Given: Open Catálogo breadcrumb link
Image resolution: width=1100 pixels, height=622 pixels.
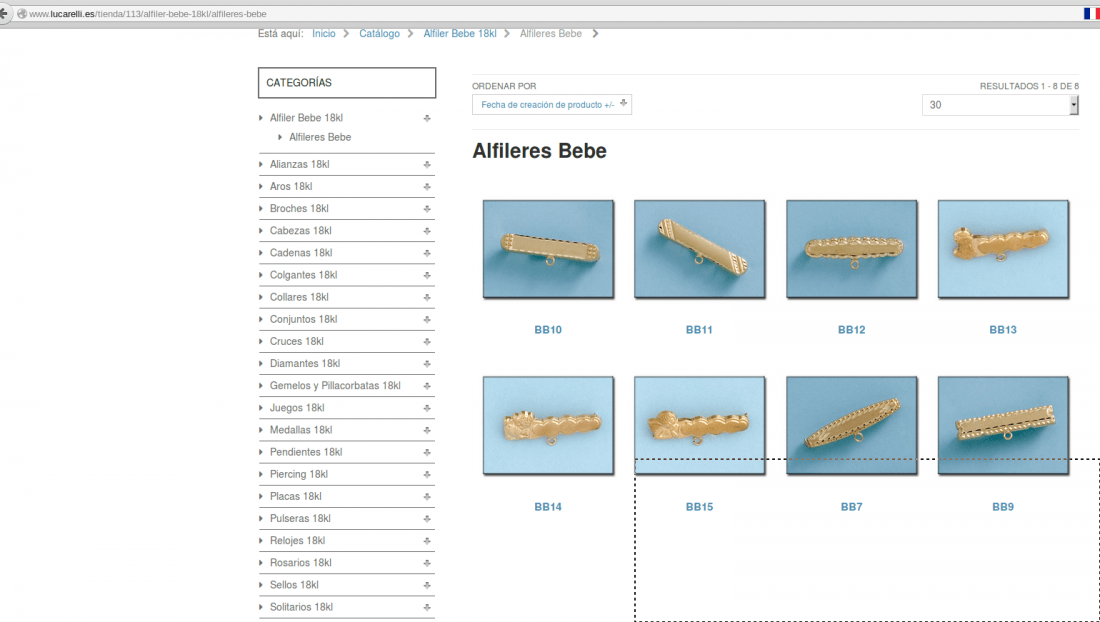Looking at the screenshot, I should coord(380,34).
